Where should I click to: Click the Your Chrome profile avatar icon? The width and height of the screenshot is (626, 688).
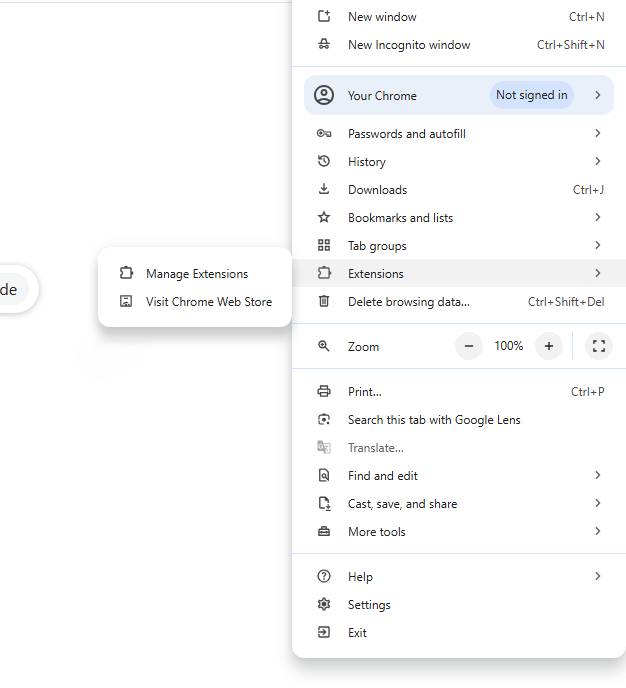tap(324, 95)
